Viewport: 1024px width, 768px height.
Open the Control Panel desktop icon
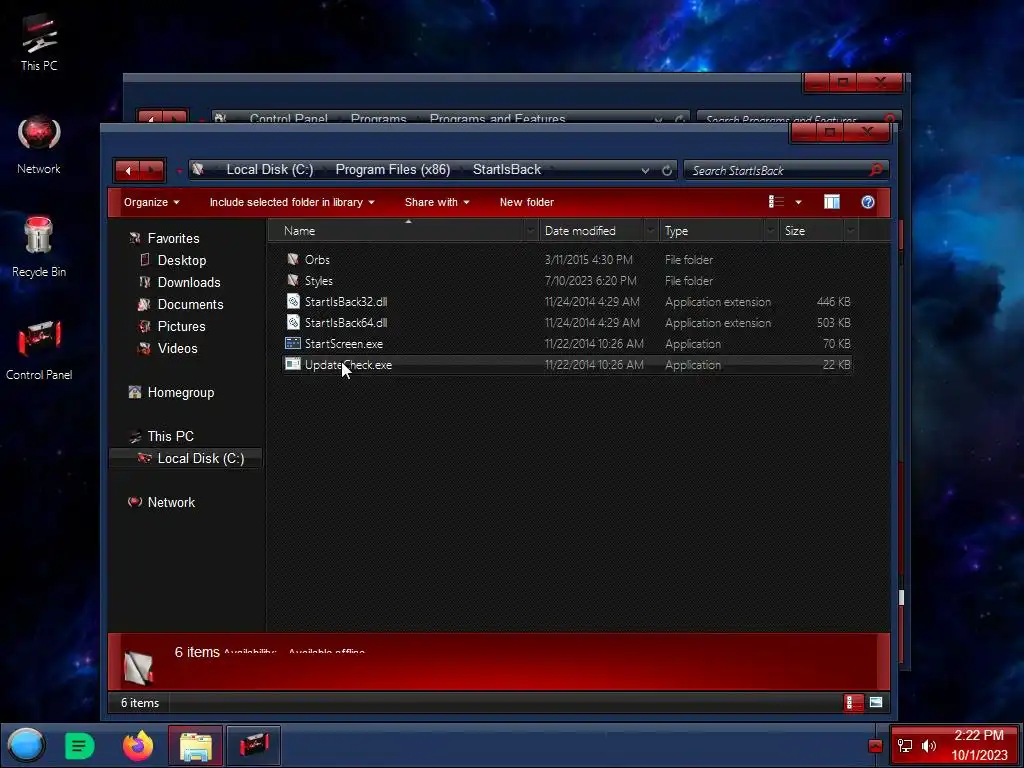(39, 350)
